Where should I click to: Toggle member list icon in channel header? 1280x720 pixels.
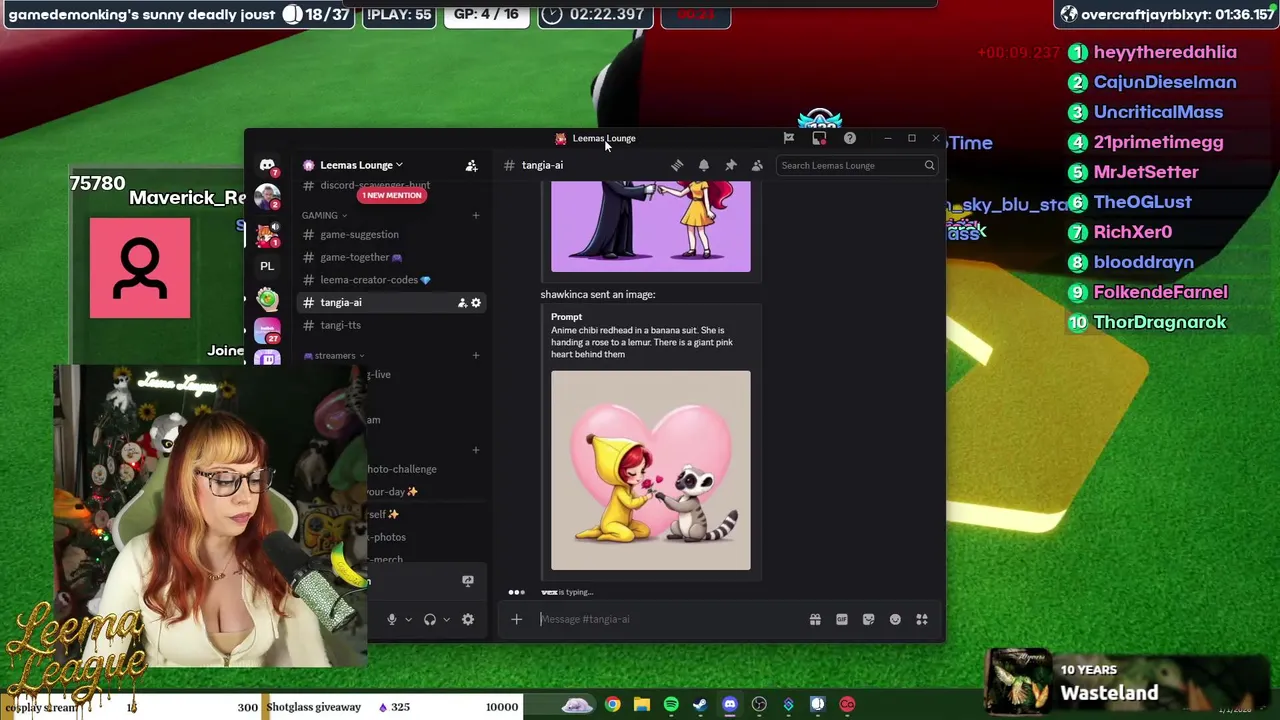point(757,165)
